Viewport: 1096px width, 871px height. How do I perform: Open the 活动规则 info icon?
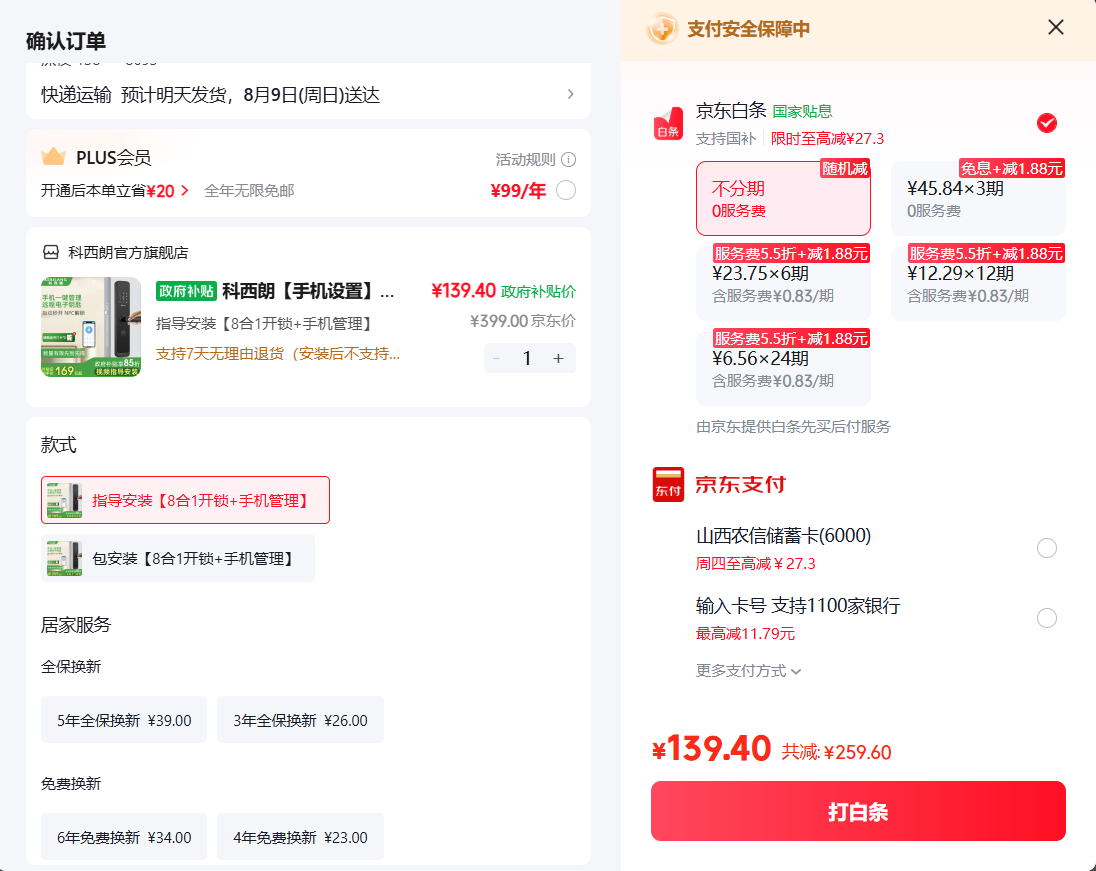click(569, 159)
